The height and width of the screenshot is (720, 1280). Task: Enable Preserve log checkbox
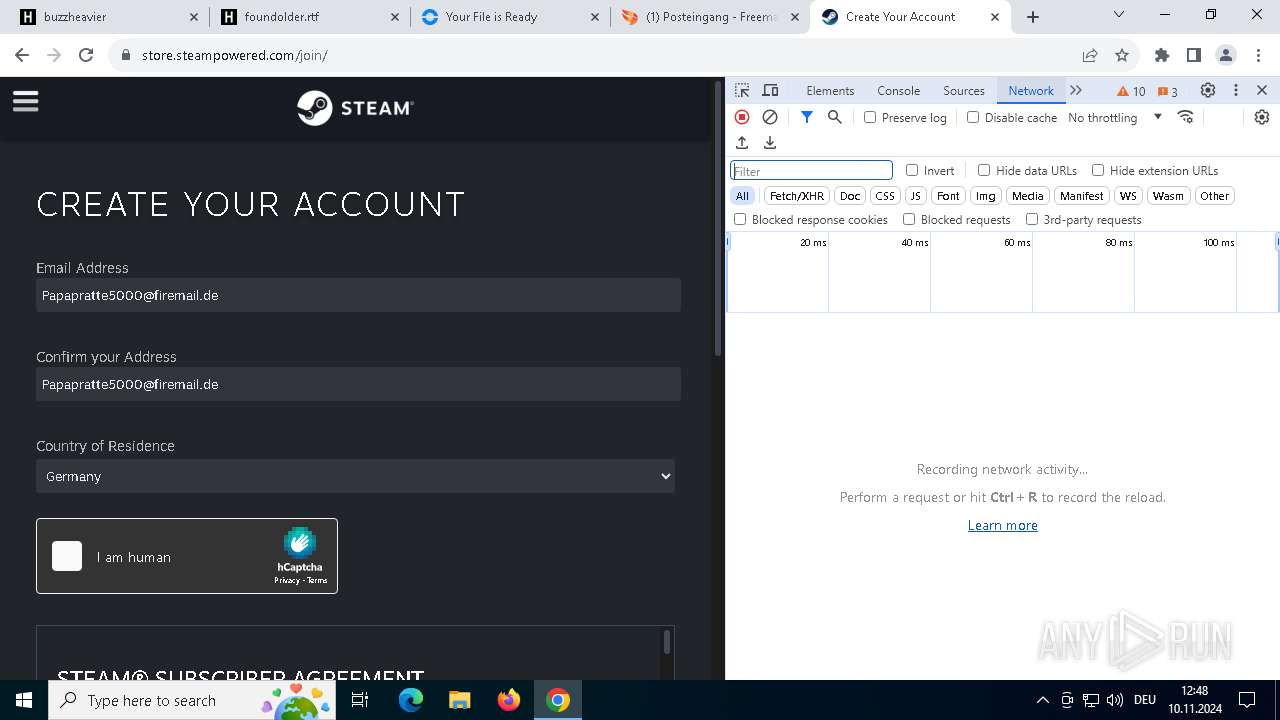tap(870, 117)
